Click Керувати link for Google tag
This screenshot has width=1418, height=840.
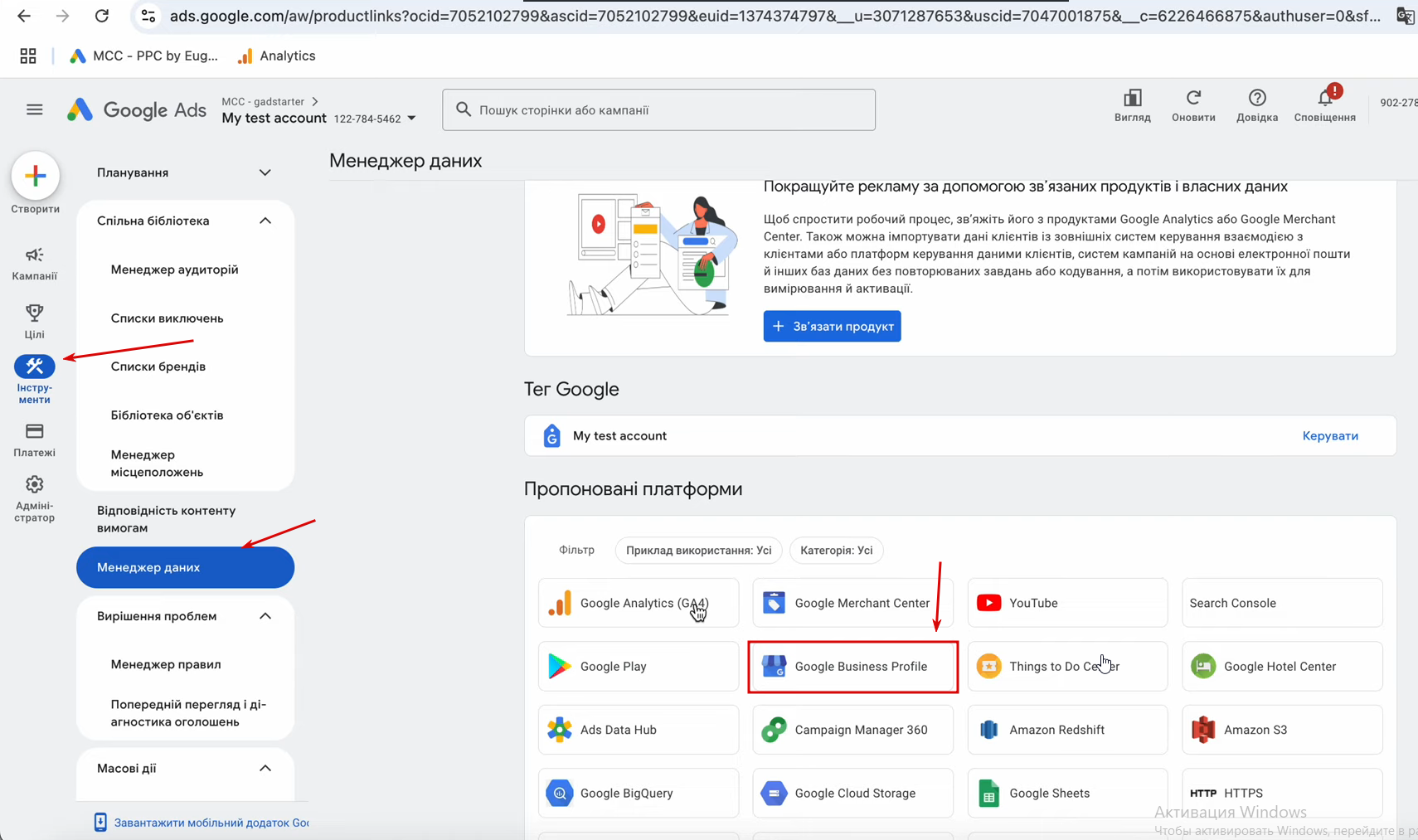pos(1330,435)
